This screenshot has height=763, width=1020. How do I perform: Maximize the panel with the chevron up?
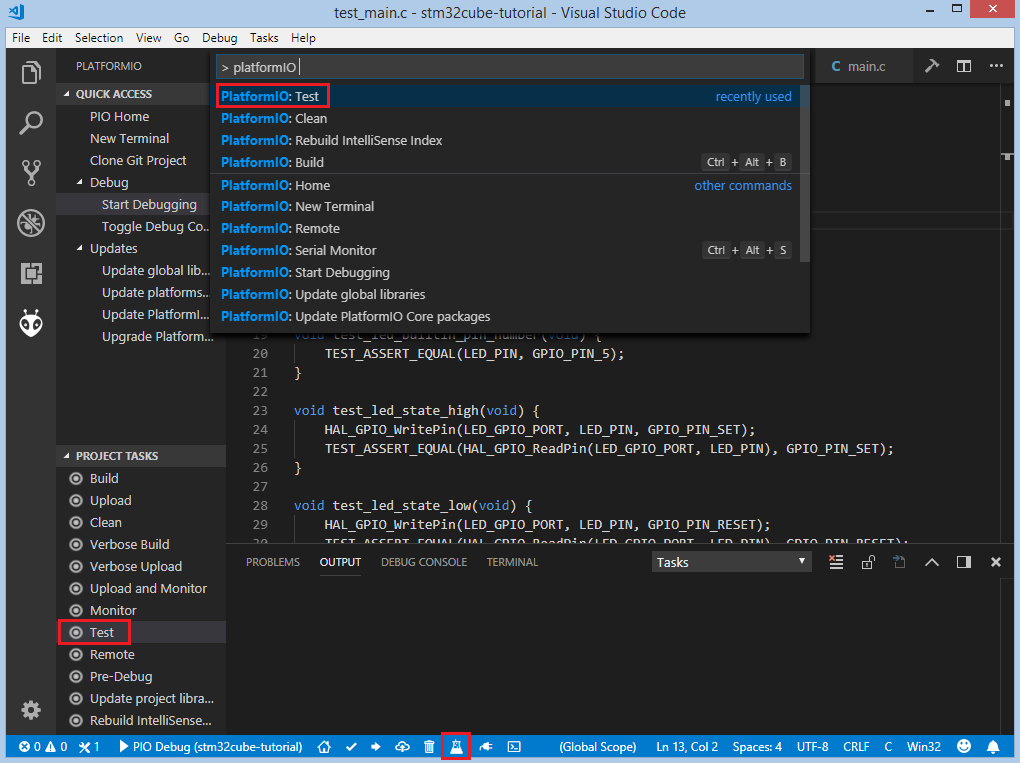[x=932, y=562]
